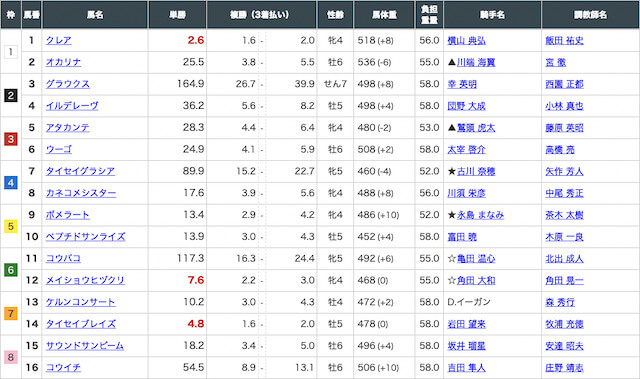The height and width of the screenshot is (379, 640).
Task: Open trainer 安達 昭夫 page
Action: [x=564, y=346]
